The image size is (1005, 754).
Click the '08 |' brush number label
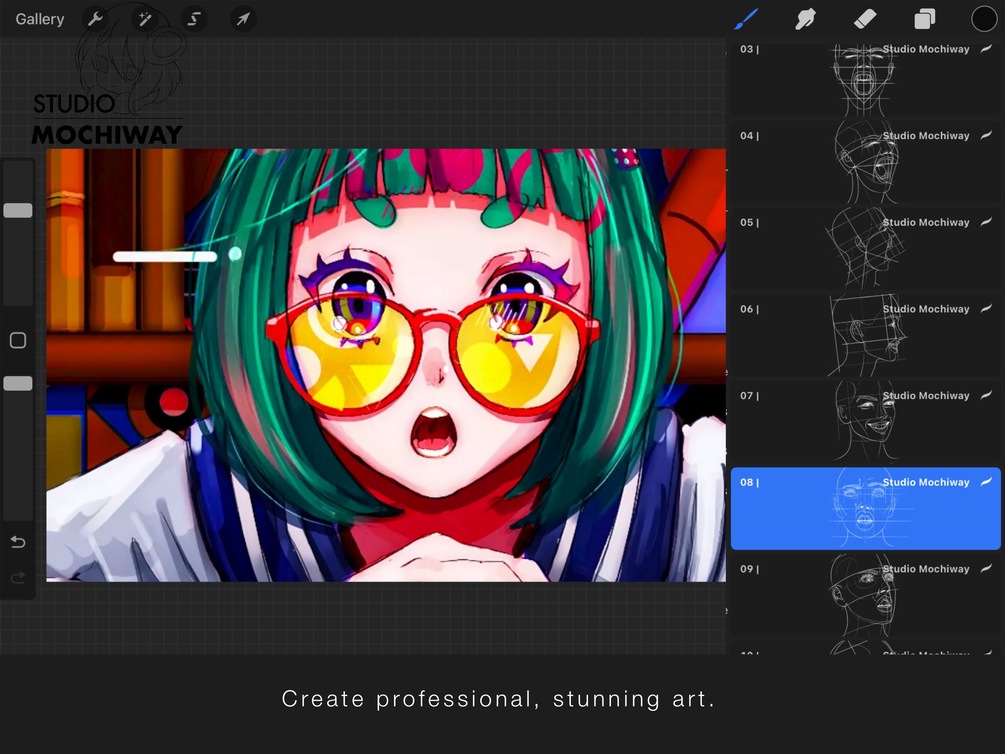(749, 482)
